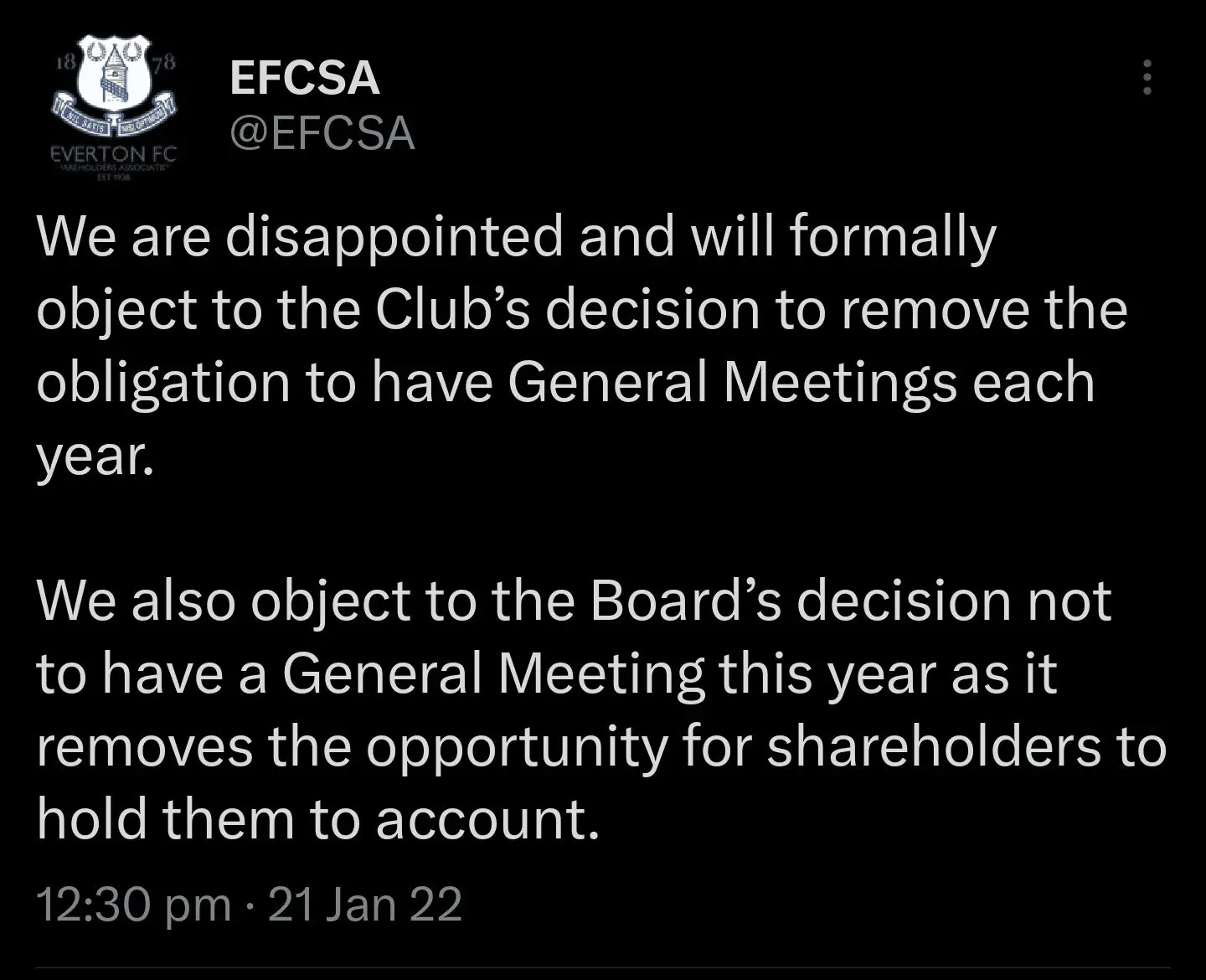This screenshot has width=1206, height=980.
Task: Click the phrase "hold them to account."
Action: pyautogui.click(x=318, y=819)
